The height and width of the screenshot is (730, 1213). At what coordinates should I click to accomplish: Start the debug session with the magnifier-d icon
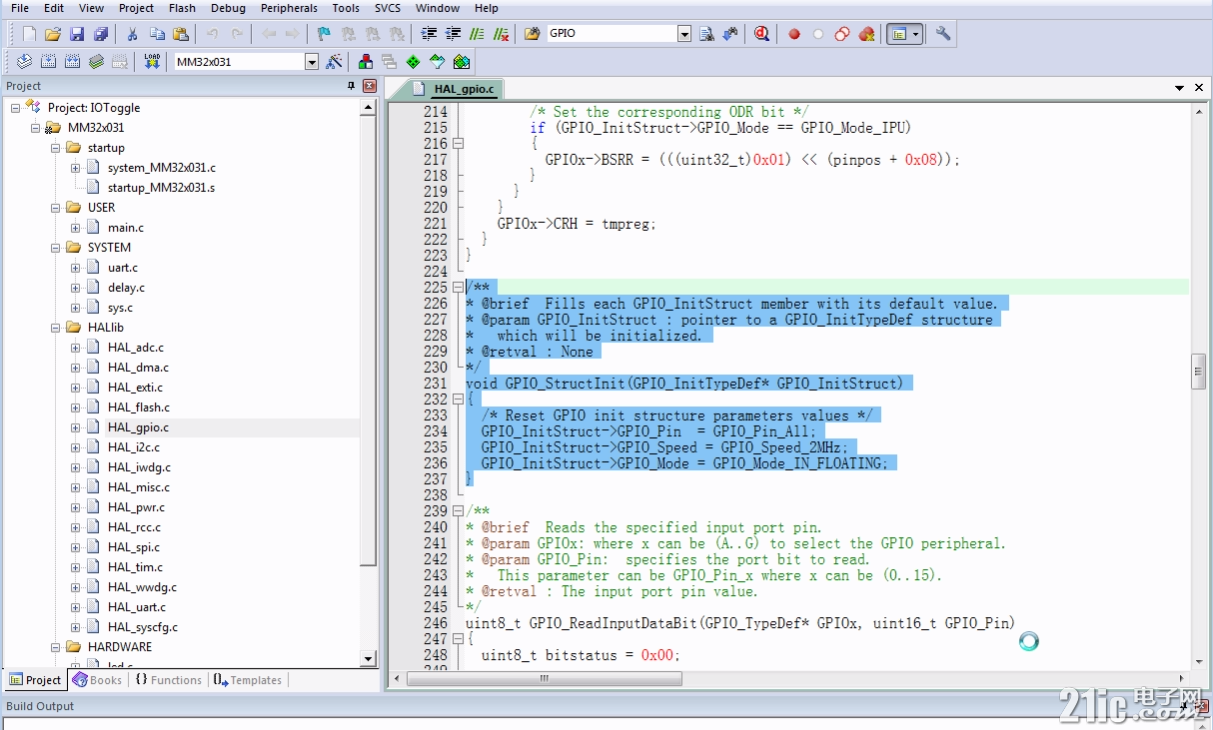762,34
